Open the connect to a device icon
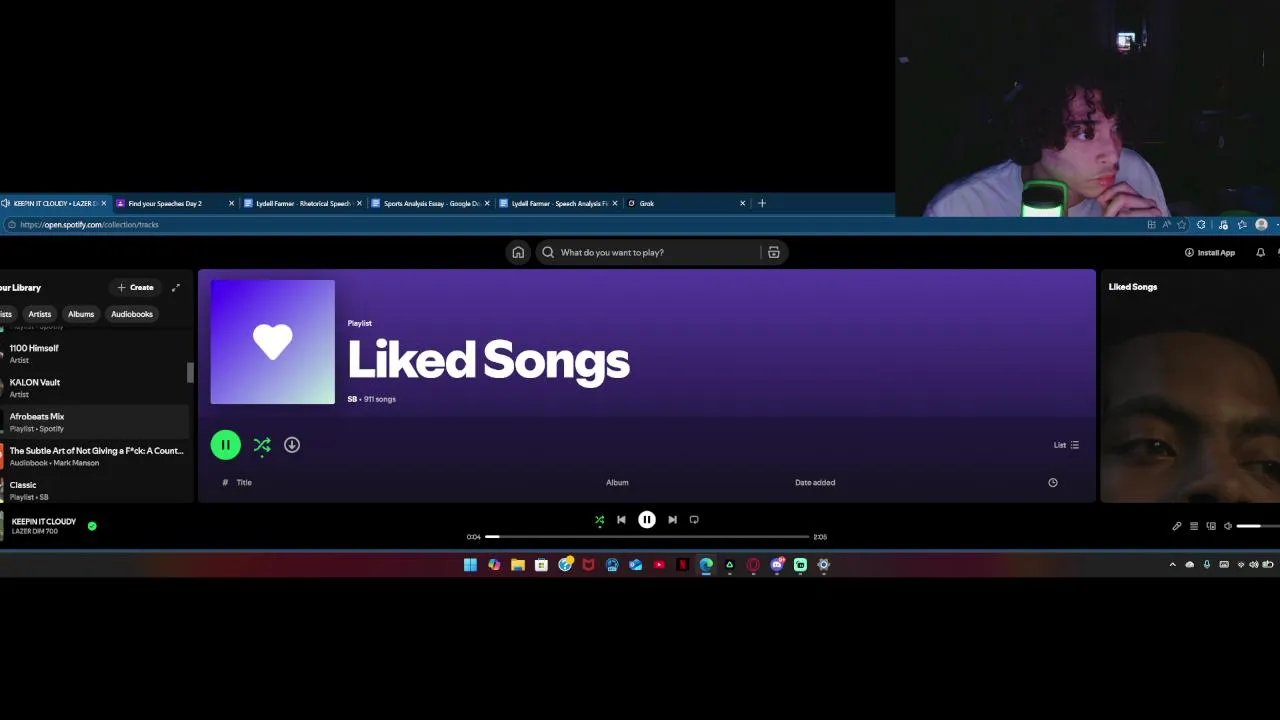1280x720 pixels. pos(1211,526)
